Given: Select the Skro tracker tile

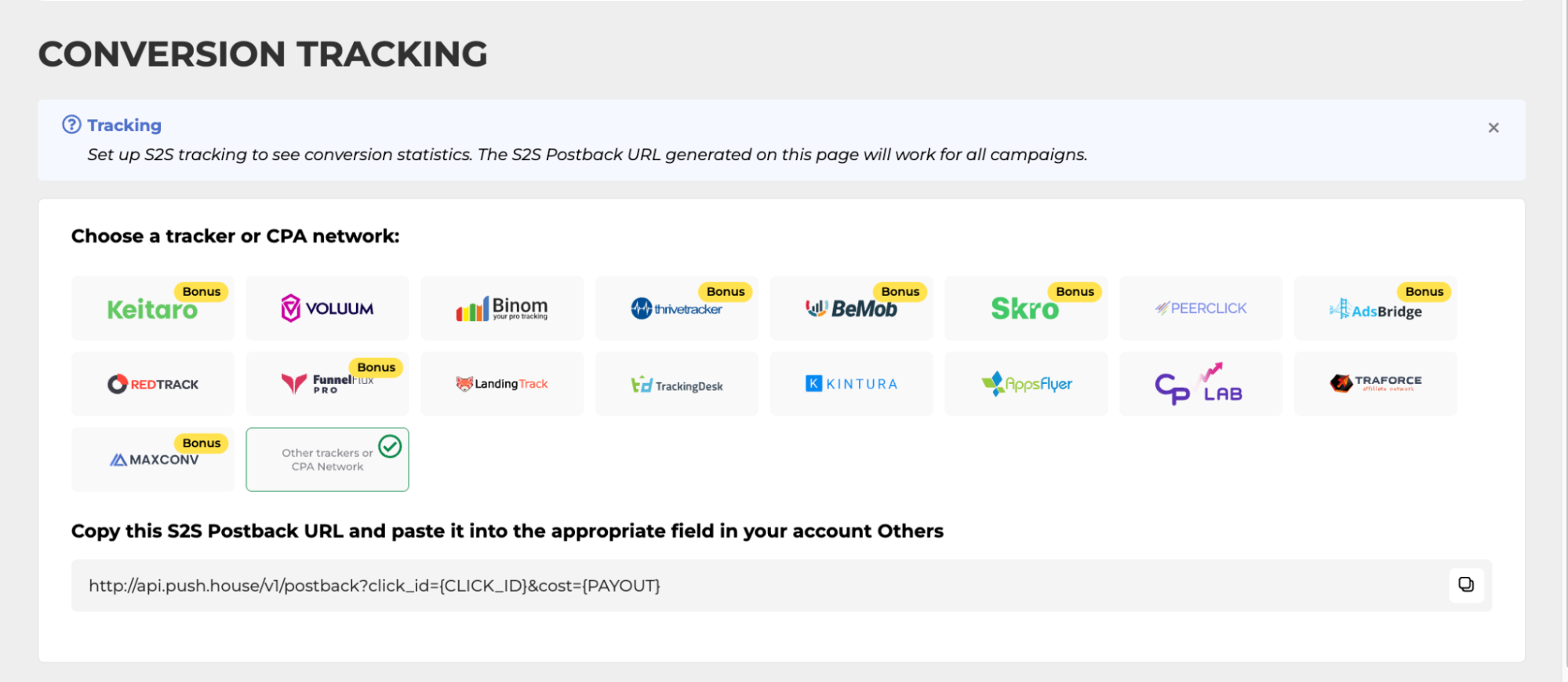Looking at the screenshot, I should (x=1025, y=308).
